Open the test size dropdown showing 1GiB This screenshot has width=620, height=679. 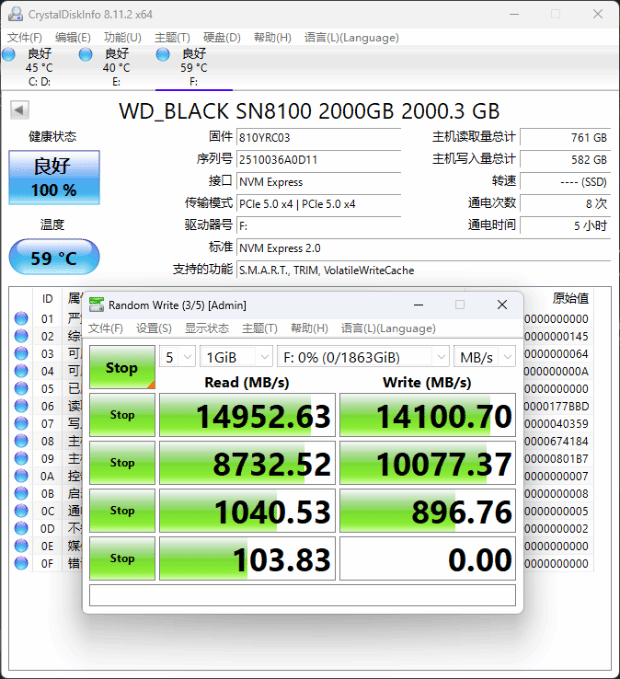[236, 357]
